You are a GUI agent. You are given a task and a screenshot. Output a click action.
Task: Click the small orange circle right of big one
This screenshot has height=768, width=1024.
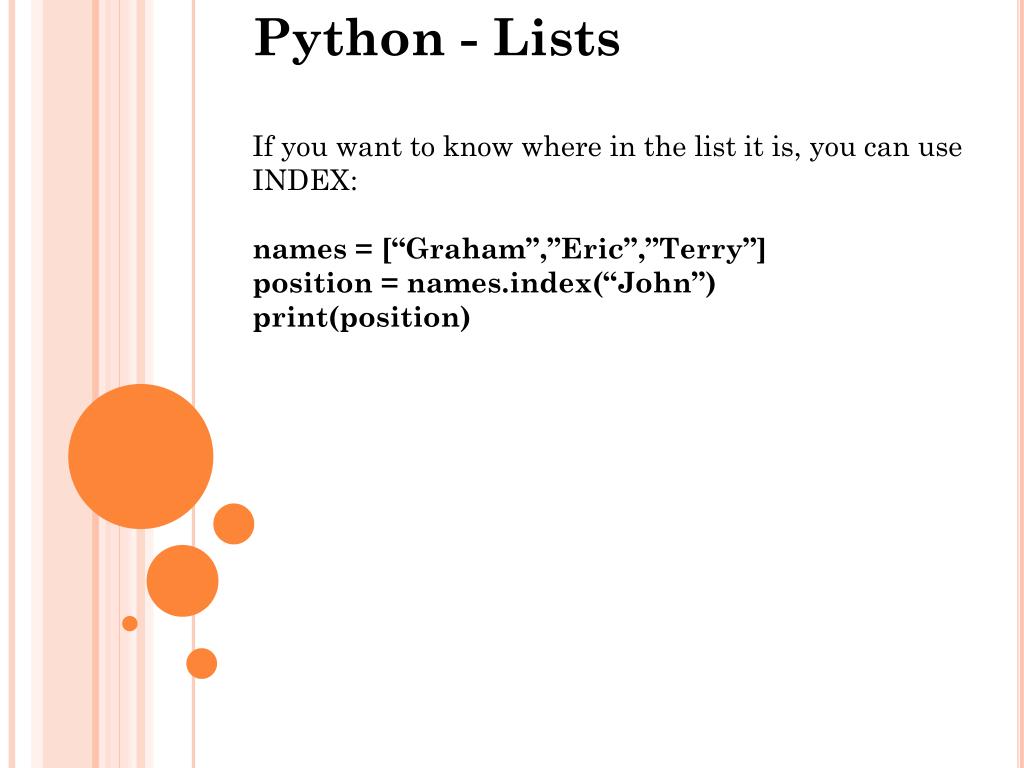click(234, 524)
